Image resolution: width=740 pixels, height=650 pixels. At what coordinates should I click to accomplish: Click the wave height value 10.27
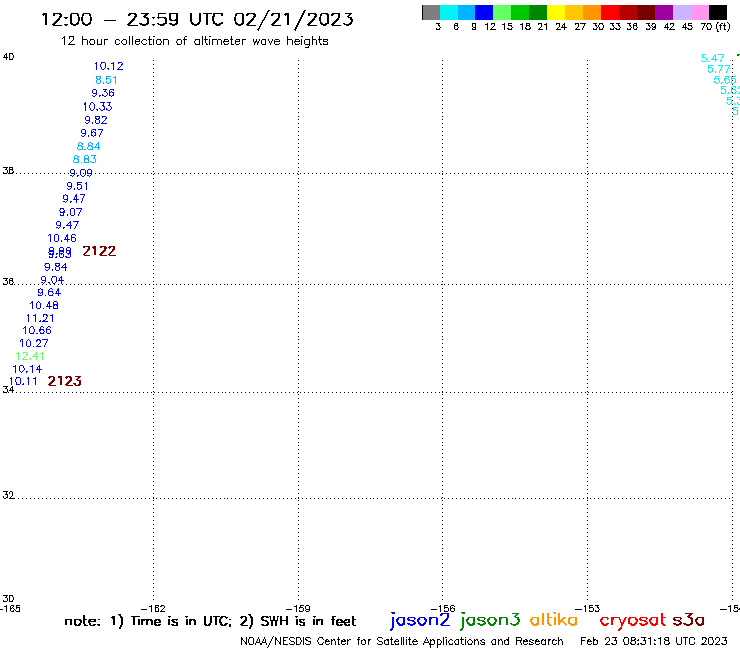(x=34, y=343)
